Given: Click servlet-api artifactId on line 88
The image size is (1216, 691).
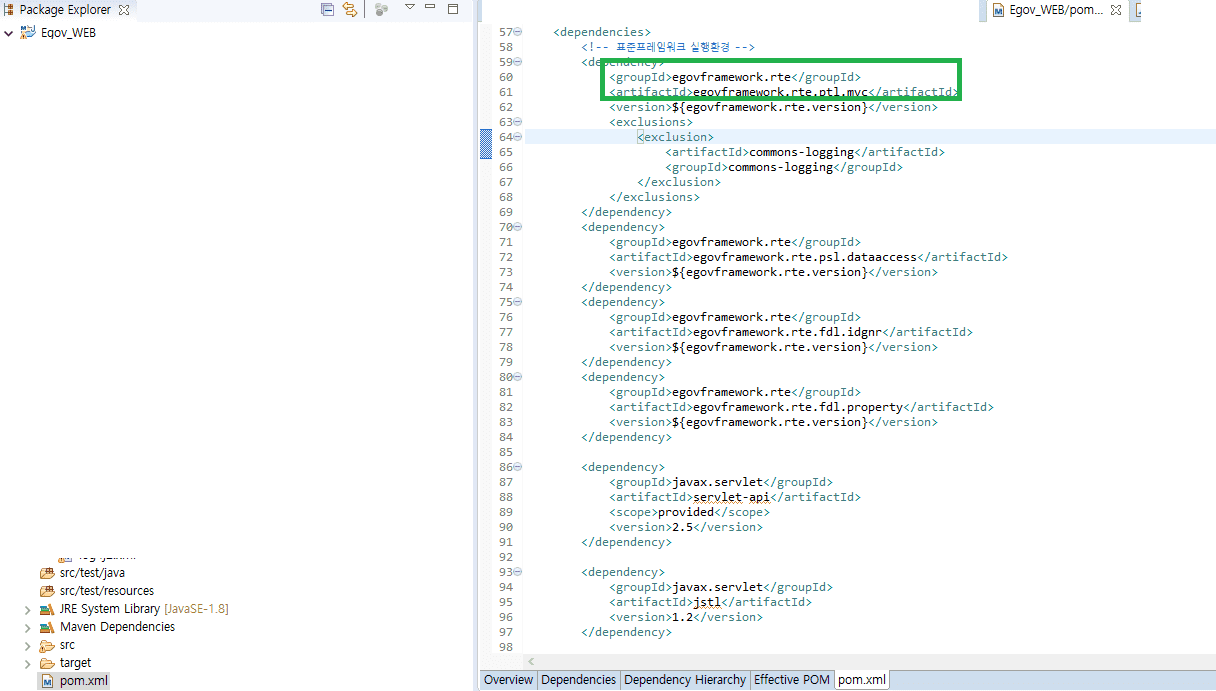Looking at the screenshot, I should tap(731, 497).
